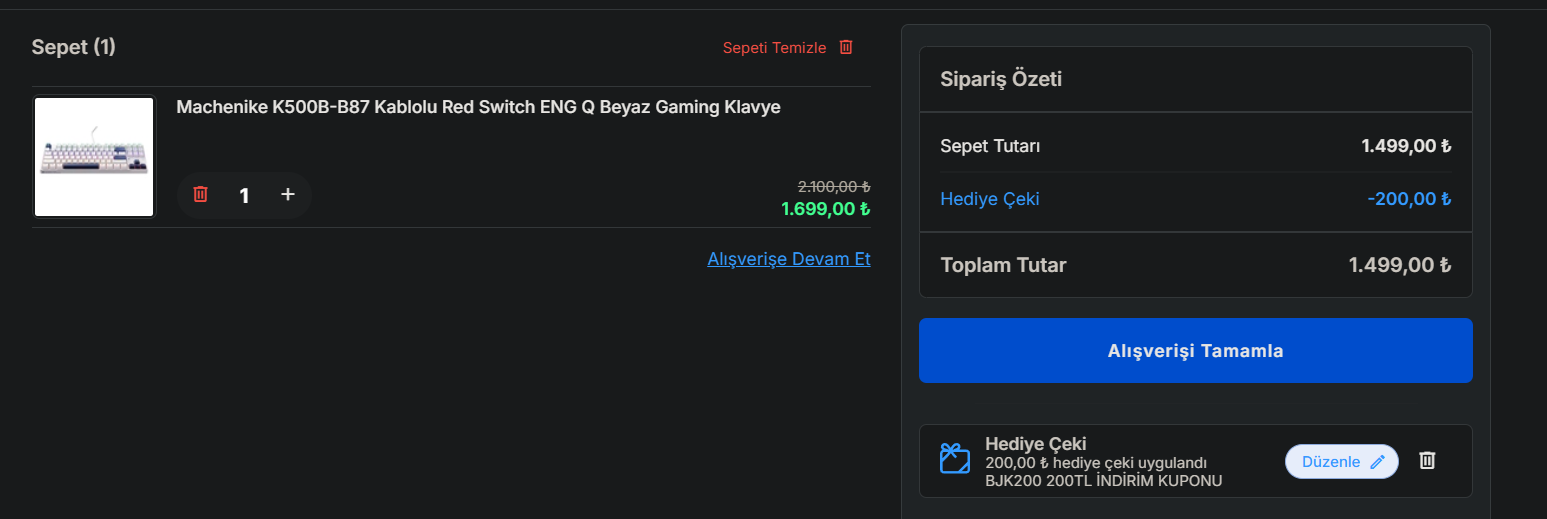The width and height of the screenshot is (1547, 519).
Task: Click the blue Hediye Çeki summary link
Action: pyautogui.click(x=989, y=199)
